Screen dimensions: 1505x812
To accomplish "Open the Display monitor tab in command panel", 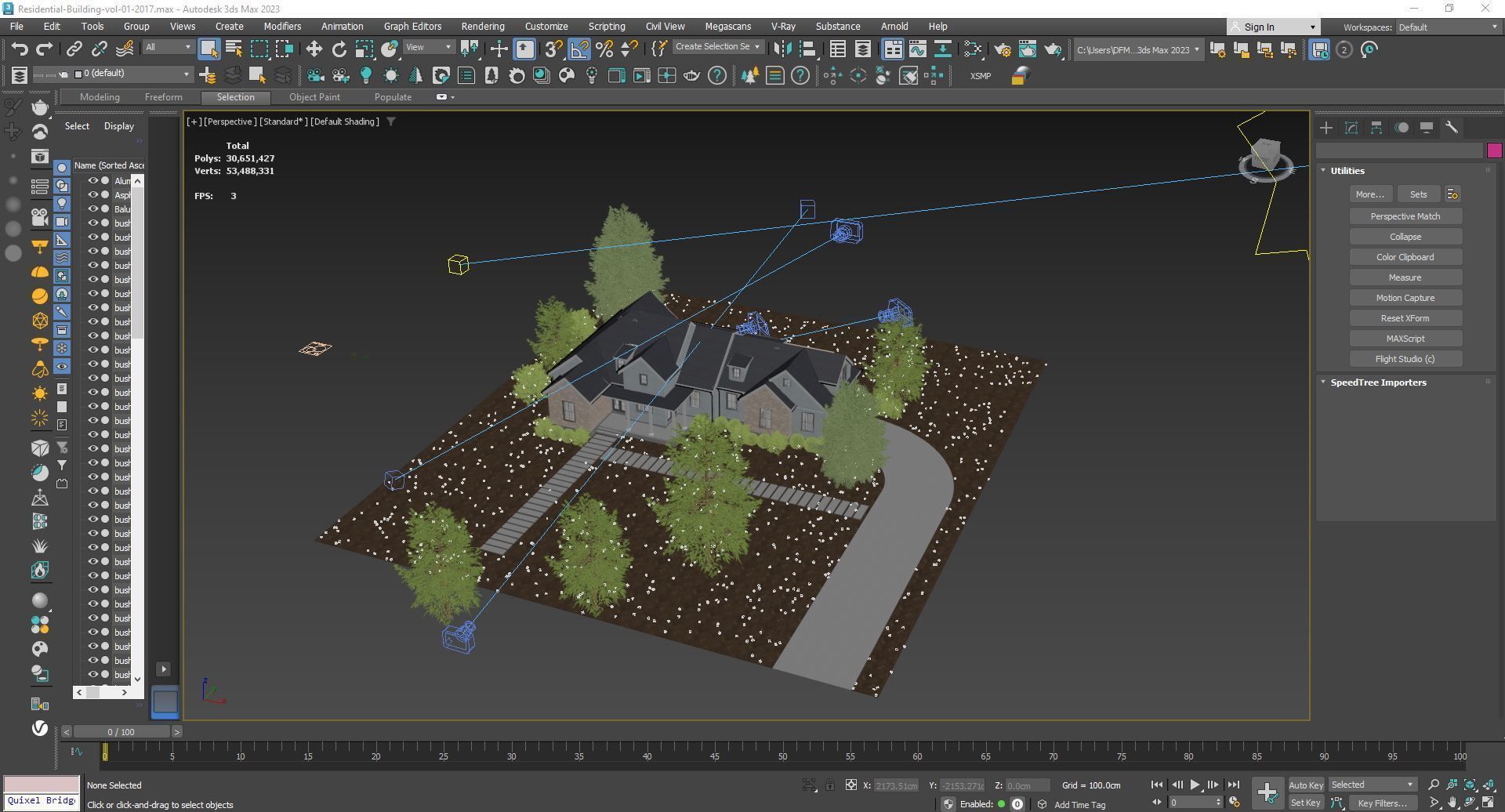I will click(x=1427, y=128).
